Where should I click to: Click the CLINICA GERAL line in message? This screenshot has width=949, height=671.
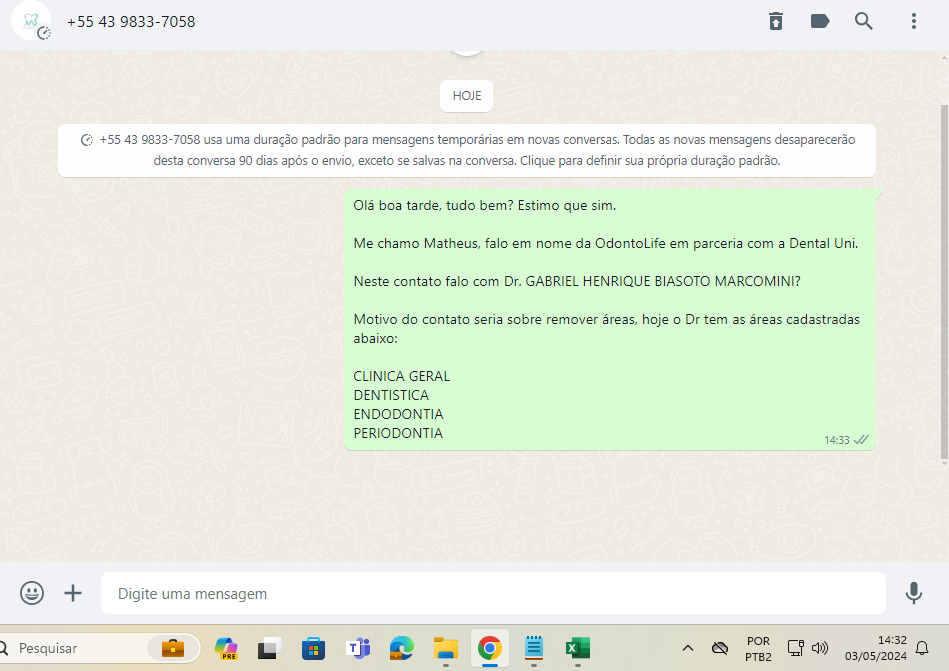(x=402, y=376)
